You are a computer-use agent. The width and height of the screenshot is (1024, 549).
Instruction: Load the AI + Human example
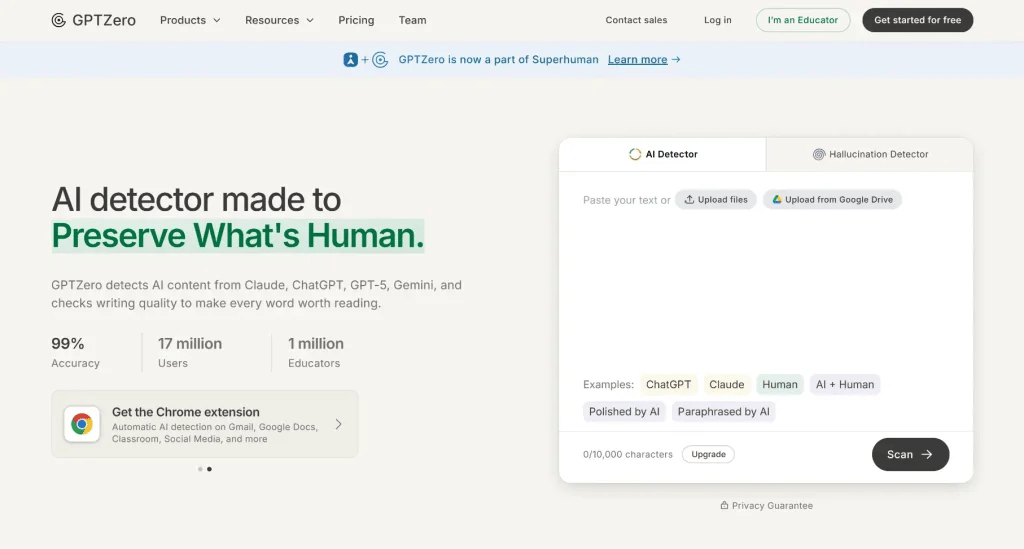(x=844, y=384)
